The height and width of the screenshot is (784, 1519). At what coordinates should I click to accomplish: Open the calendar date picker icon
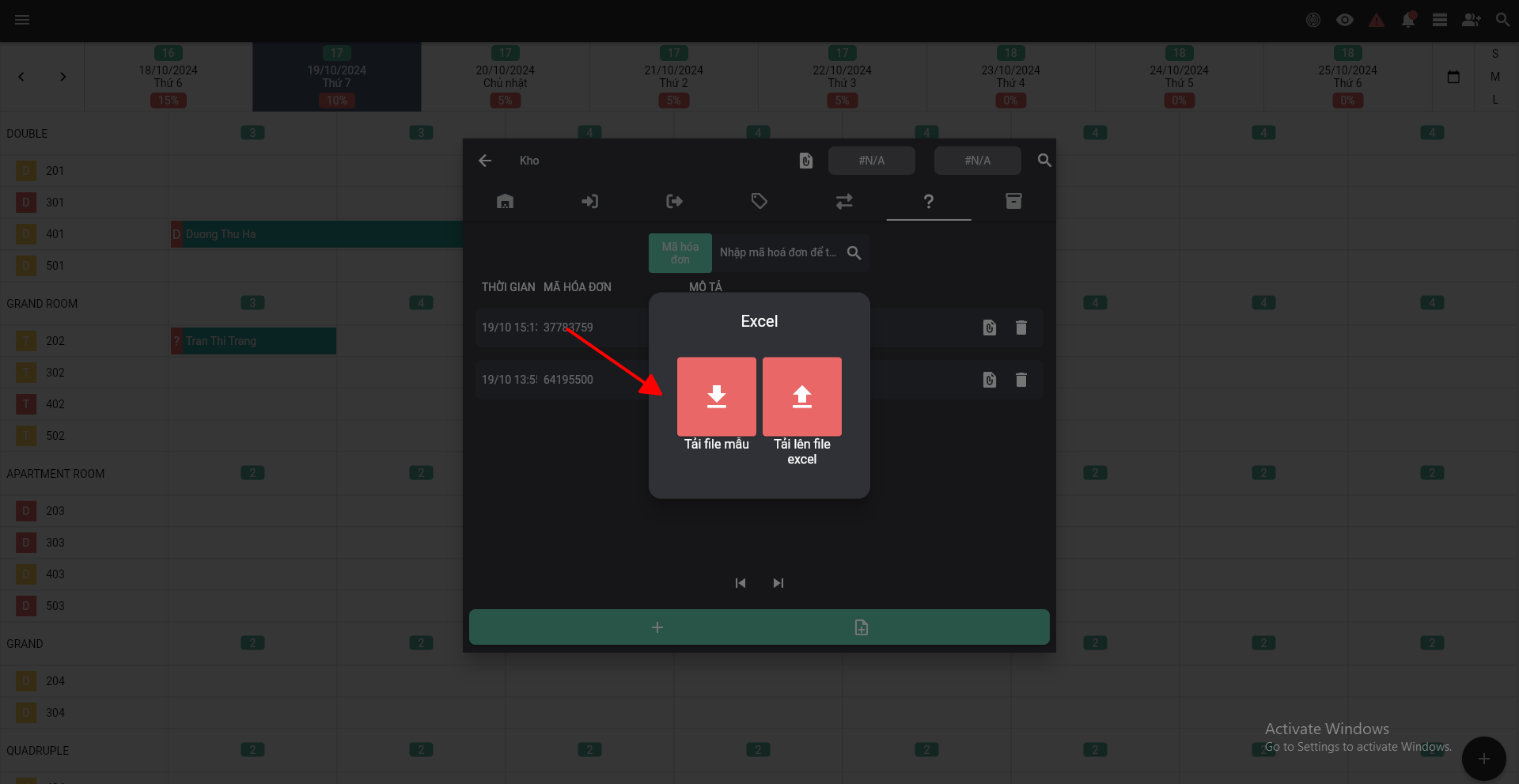point(1453,77)
